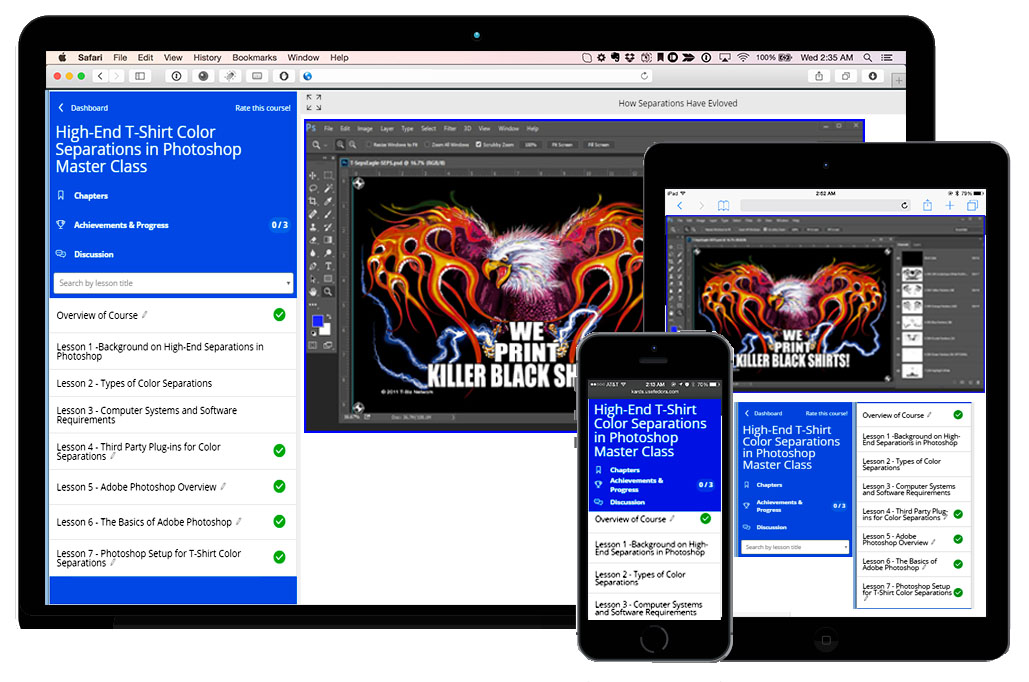Toggle the Lesson 4 completion checkmark on the Mac
This screenshot has width=1029, height=682.
click(280, 450)
